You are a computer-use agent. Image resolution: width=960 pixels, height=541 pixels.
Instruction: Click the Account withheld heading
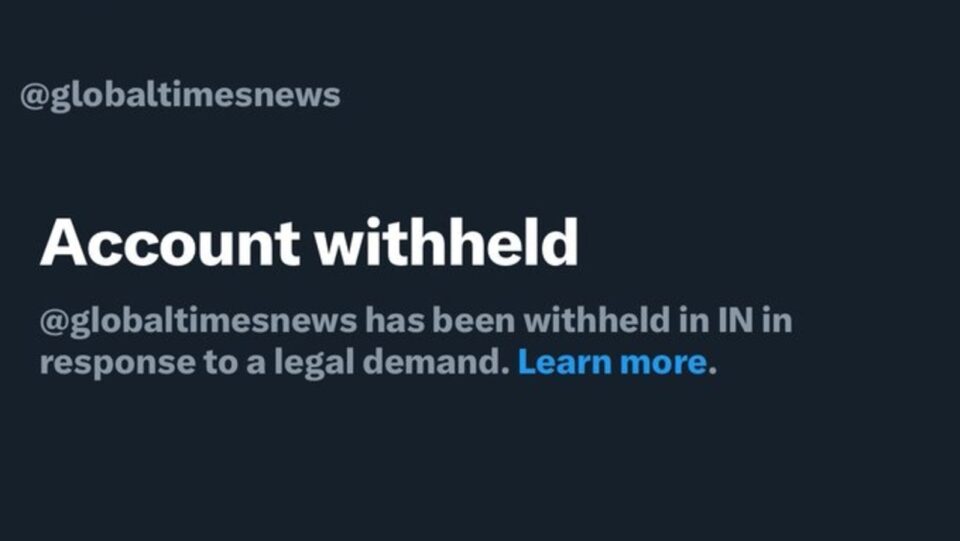tap(309, 241)
